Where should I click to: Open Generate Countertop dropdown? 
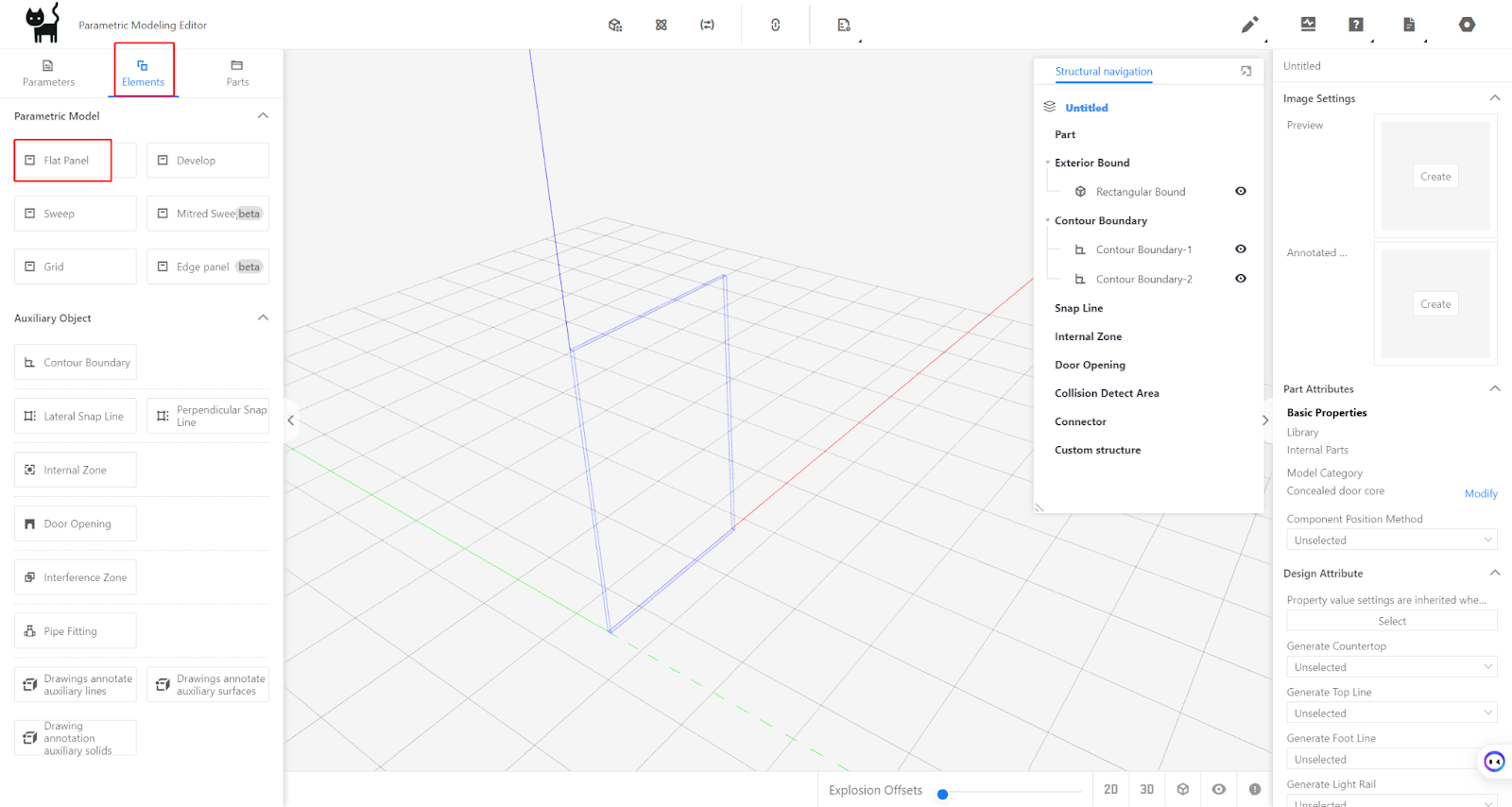pos(1392,666)
